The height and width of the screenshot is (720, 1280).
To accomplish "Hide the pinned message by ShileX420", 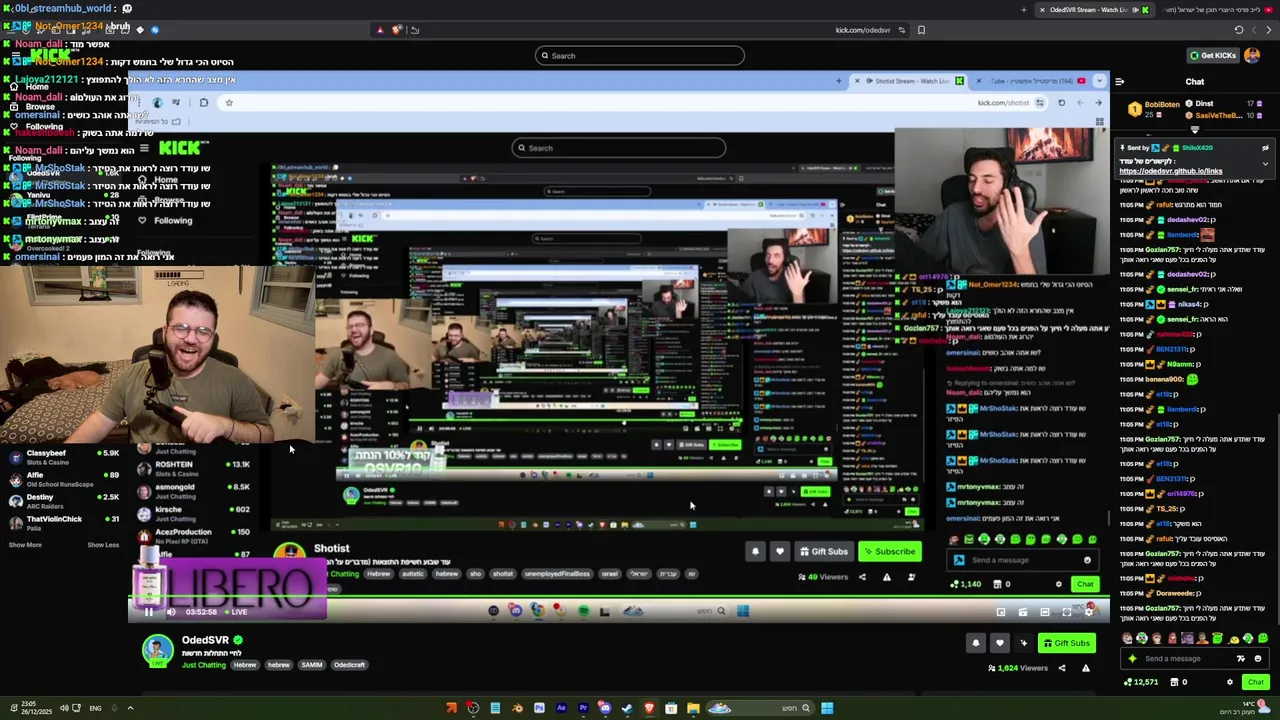I will click(x=1265, y=148).
